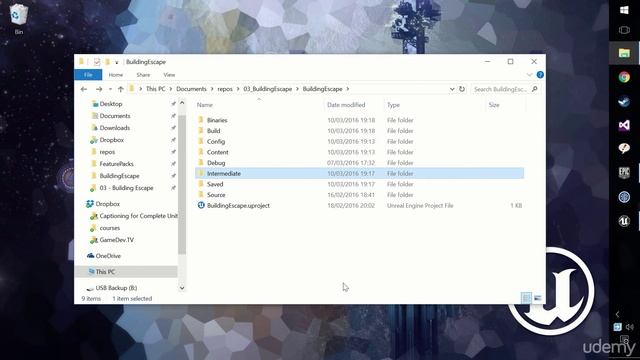640x360 pixels.
Task: Expand the ribbon with chevron
Action: point(529,75)
